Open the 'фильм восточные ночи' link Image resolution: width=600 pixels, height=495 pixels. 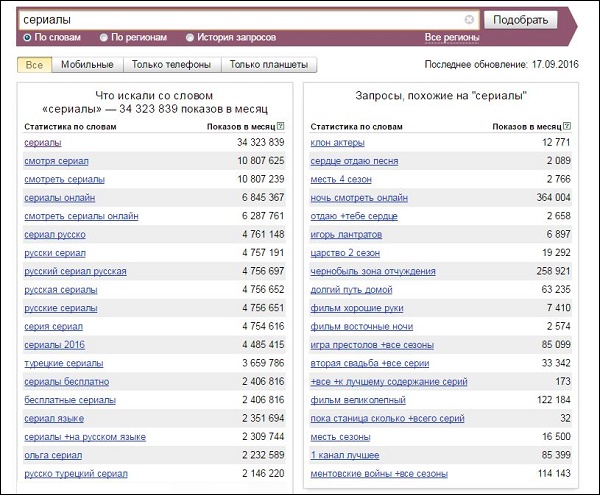(362, 326)
